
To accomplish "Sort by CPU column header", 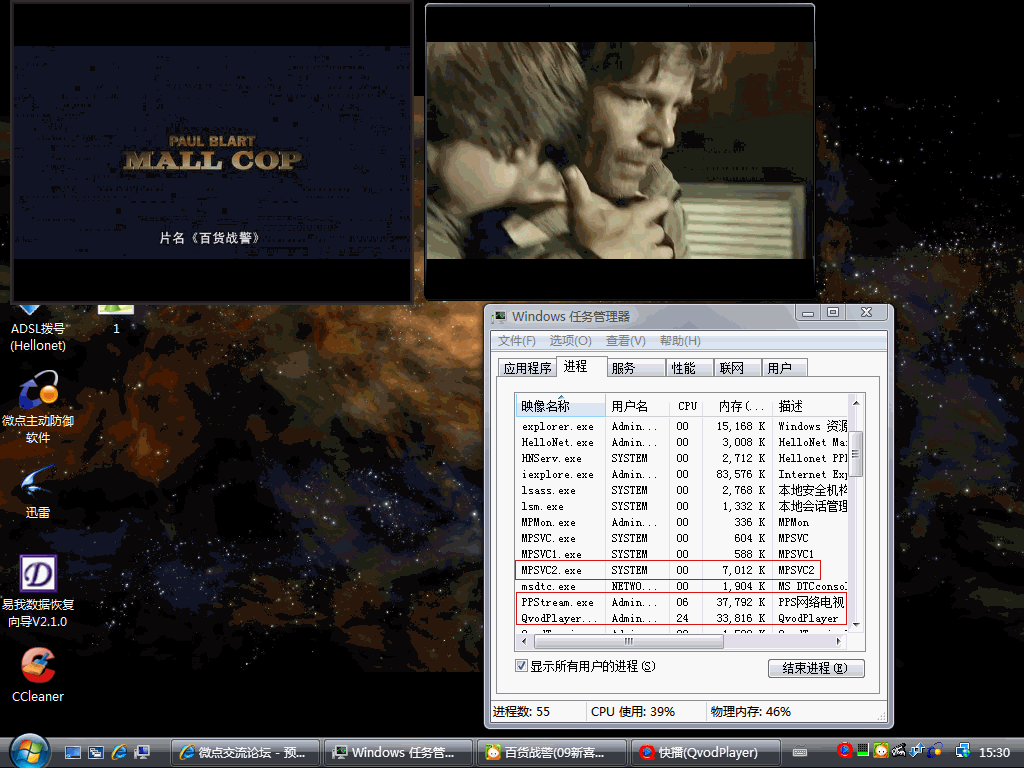I will pos(686,406).
